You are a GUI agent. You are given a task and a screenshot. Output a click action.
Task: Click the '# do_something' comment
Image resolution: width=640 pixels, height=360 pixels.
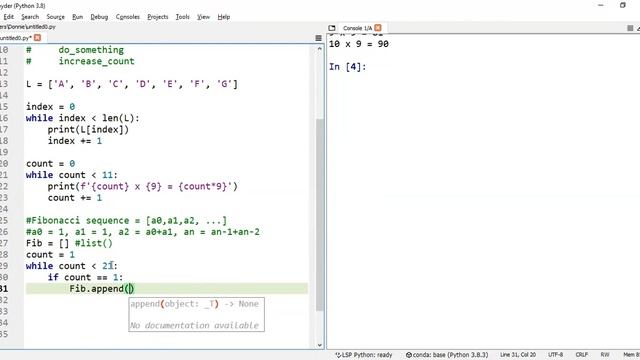pos(75,50)
